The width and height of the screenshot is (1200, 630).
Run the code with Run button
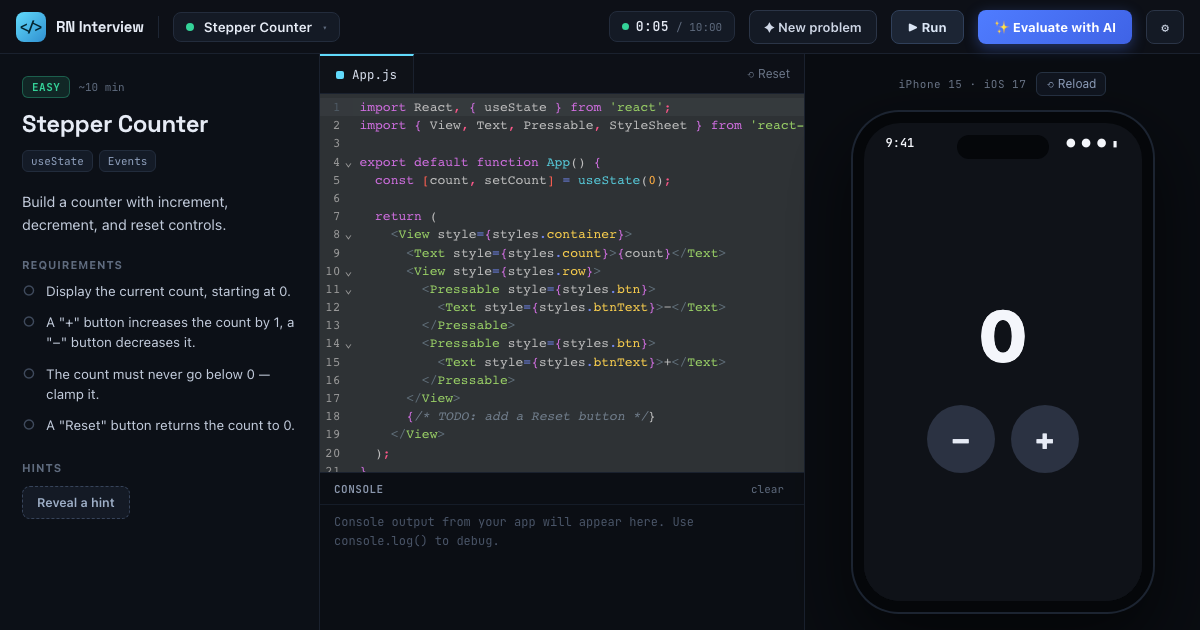927,27
